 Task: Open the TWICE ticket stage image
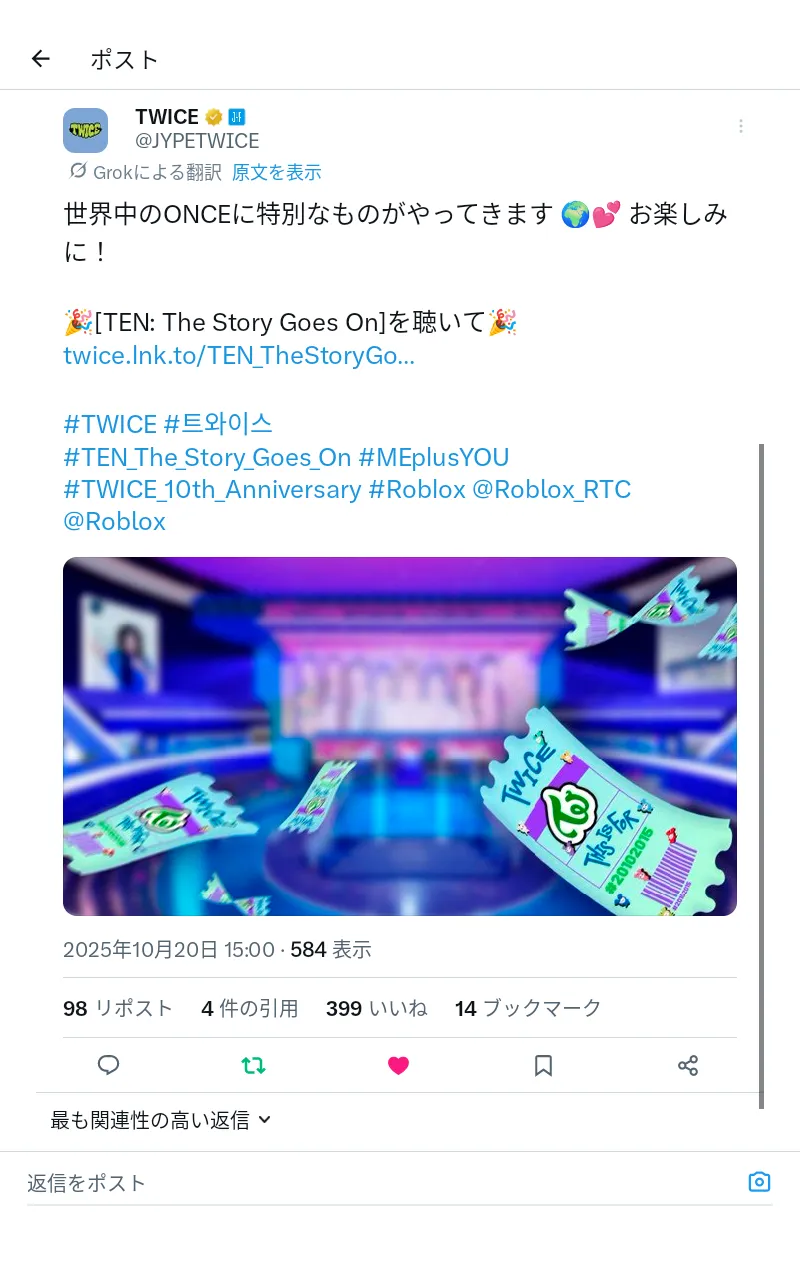(x=400, y=736)
